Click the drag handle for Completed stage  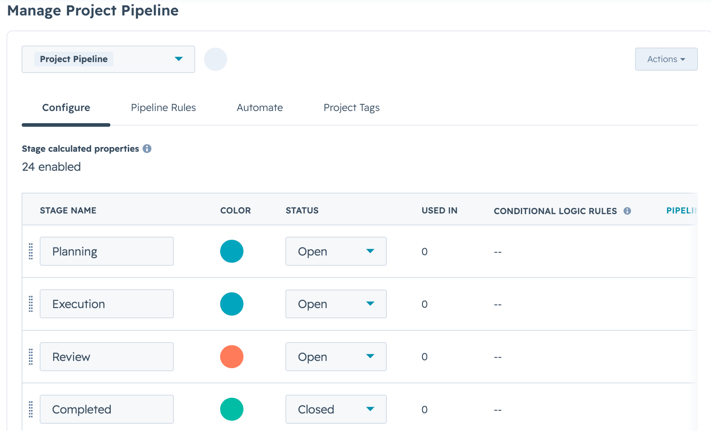point(31,409)
